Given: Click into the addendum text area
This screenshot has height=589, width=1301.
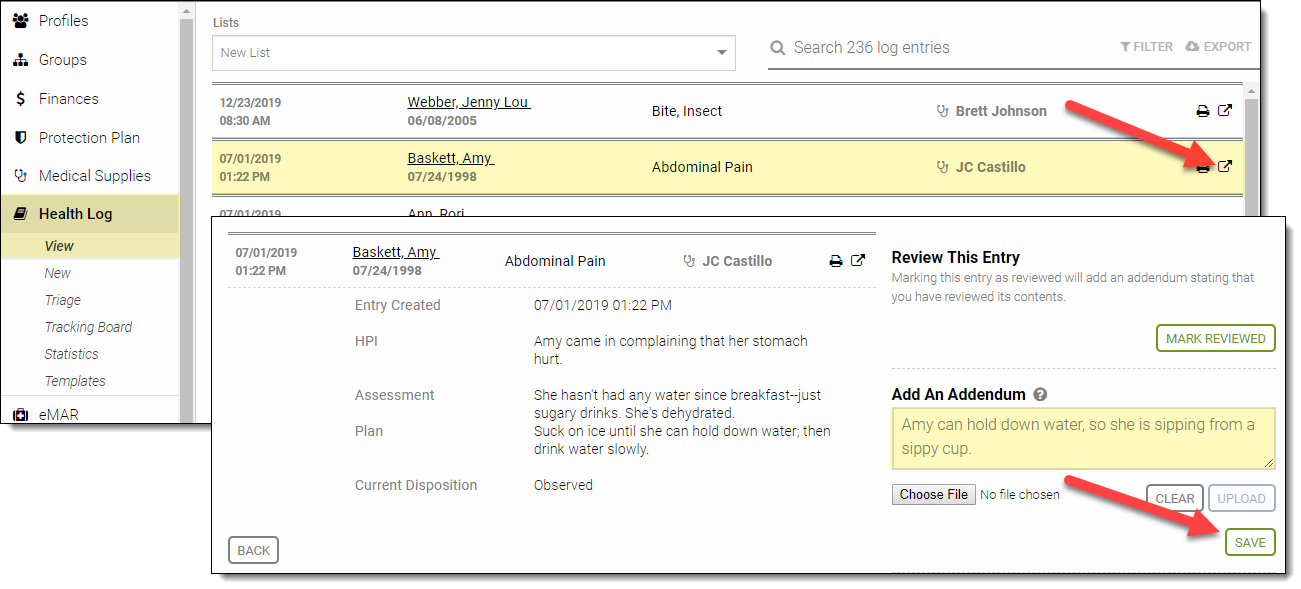Looking at the screenshot, I should [x=1082, y=438].
